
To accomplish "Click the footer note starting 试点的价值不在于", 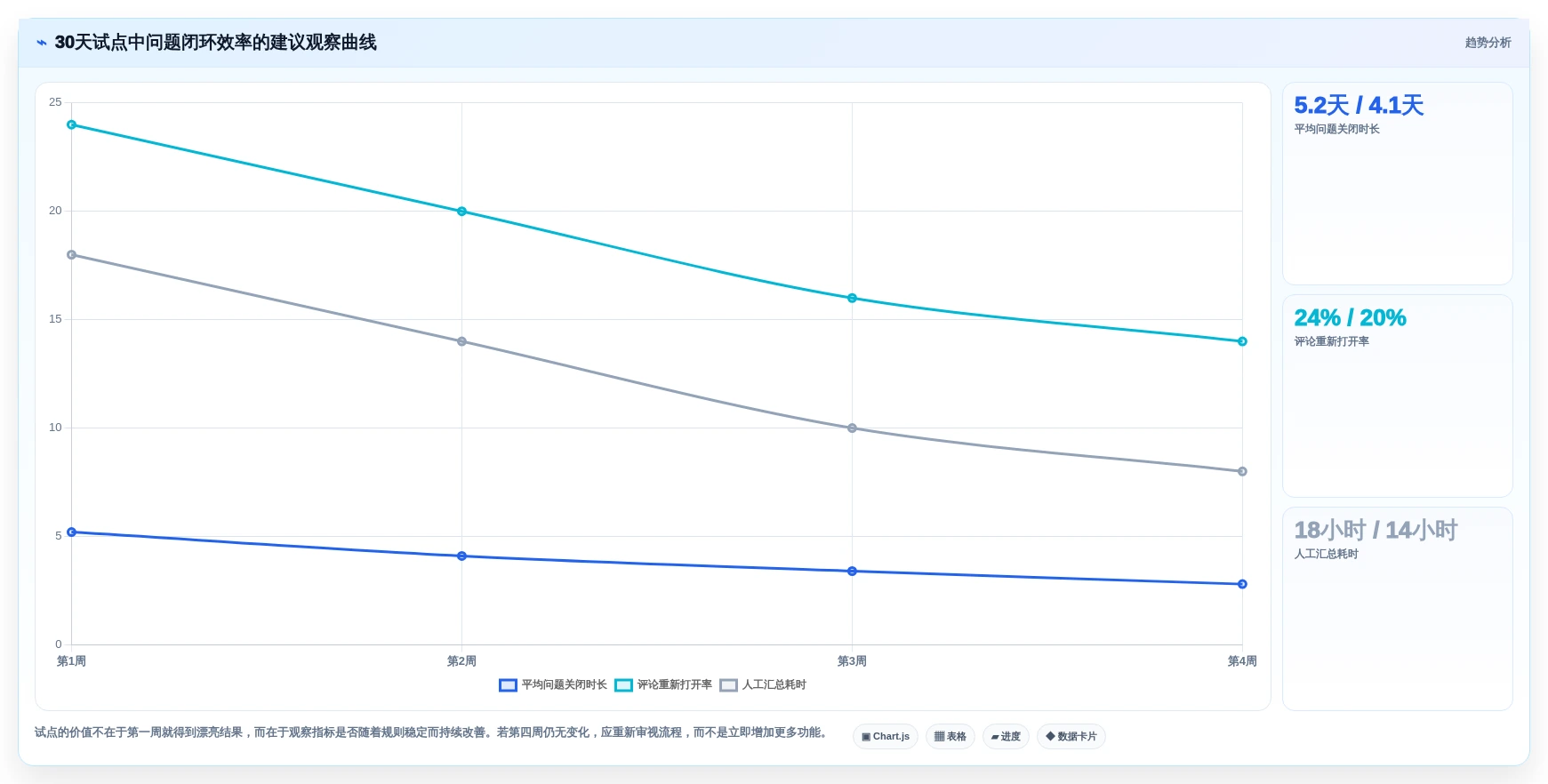I will pyautogui.click(x=433, y=732).
